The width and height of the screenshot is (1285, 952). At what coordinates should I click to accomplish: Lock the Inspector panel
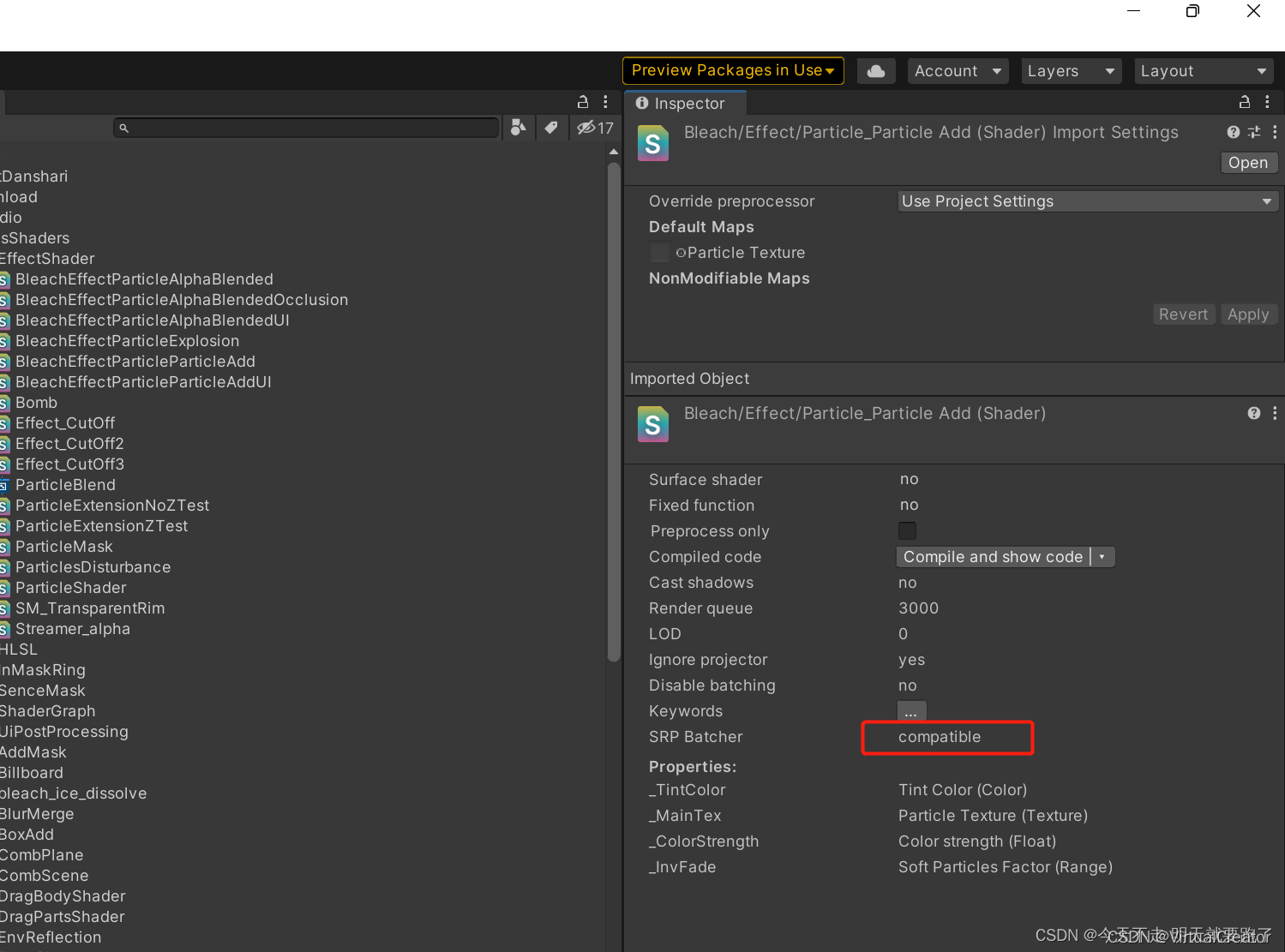pos(1244,101)
